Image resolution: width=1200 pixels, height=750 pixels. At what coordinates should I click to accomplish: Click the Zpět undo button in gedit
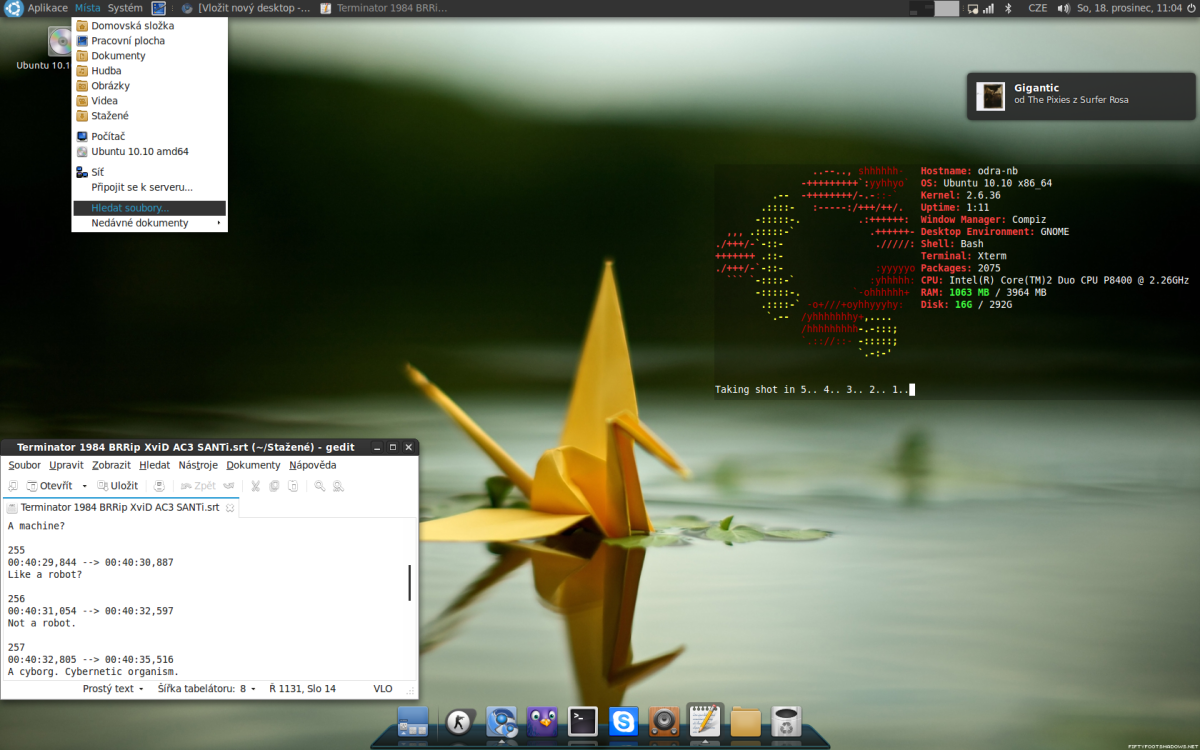[x=198, y=486]
